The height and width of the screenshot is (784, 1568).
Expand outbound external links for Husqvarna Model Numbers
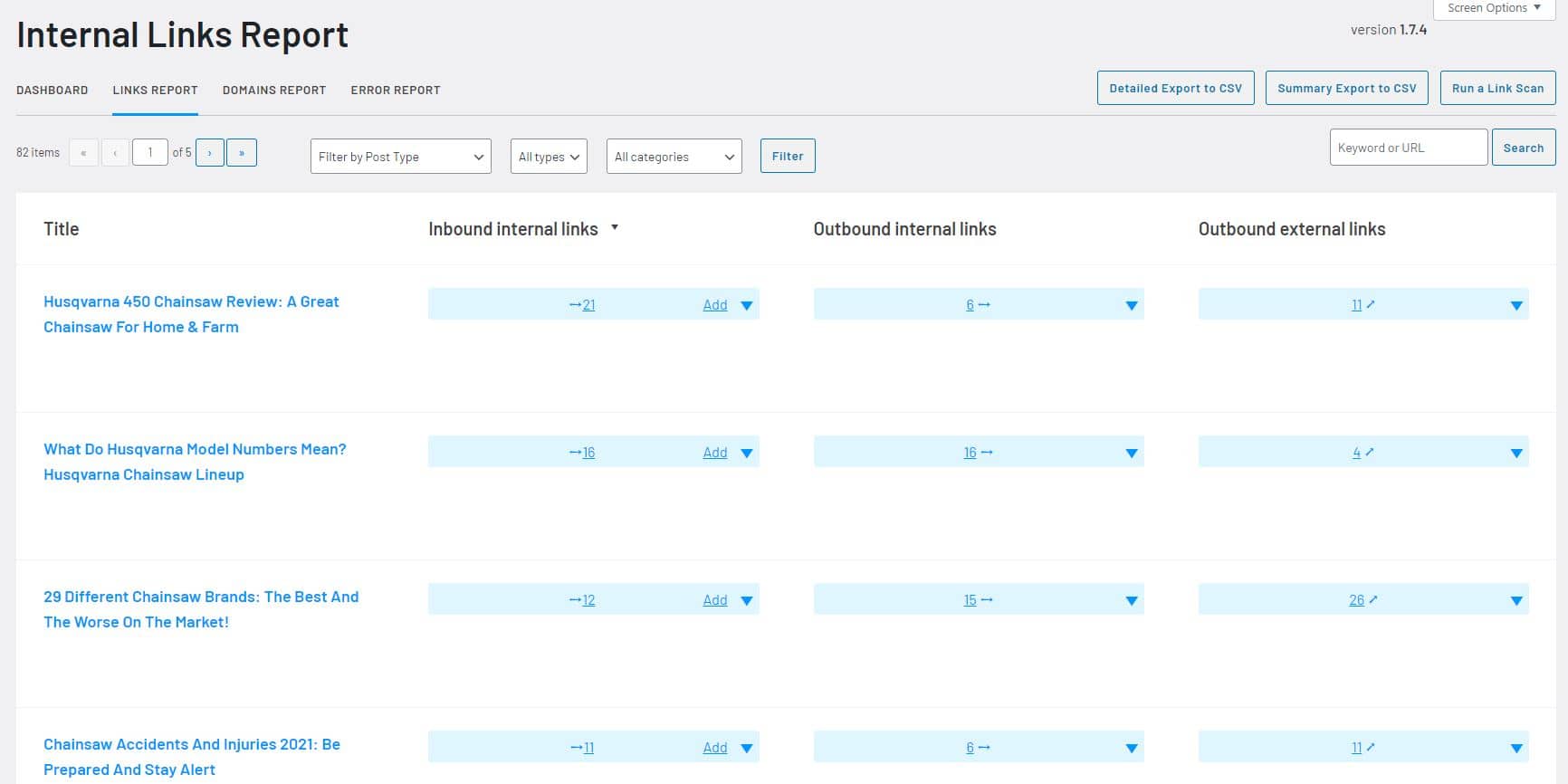point(1516,453)
